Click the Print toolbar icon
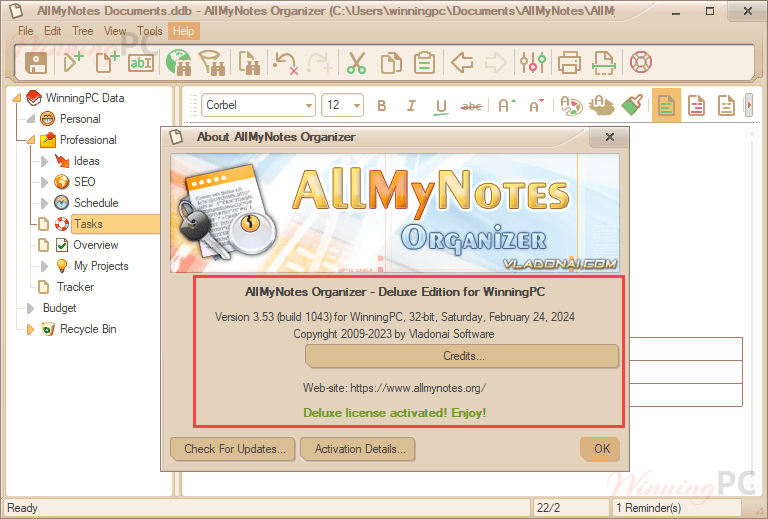The height and width of the screenshot is (519, 768). [x=569, y=63]
